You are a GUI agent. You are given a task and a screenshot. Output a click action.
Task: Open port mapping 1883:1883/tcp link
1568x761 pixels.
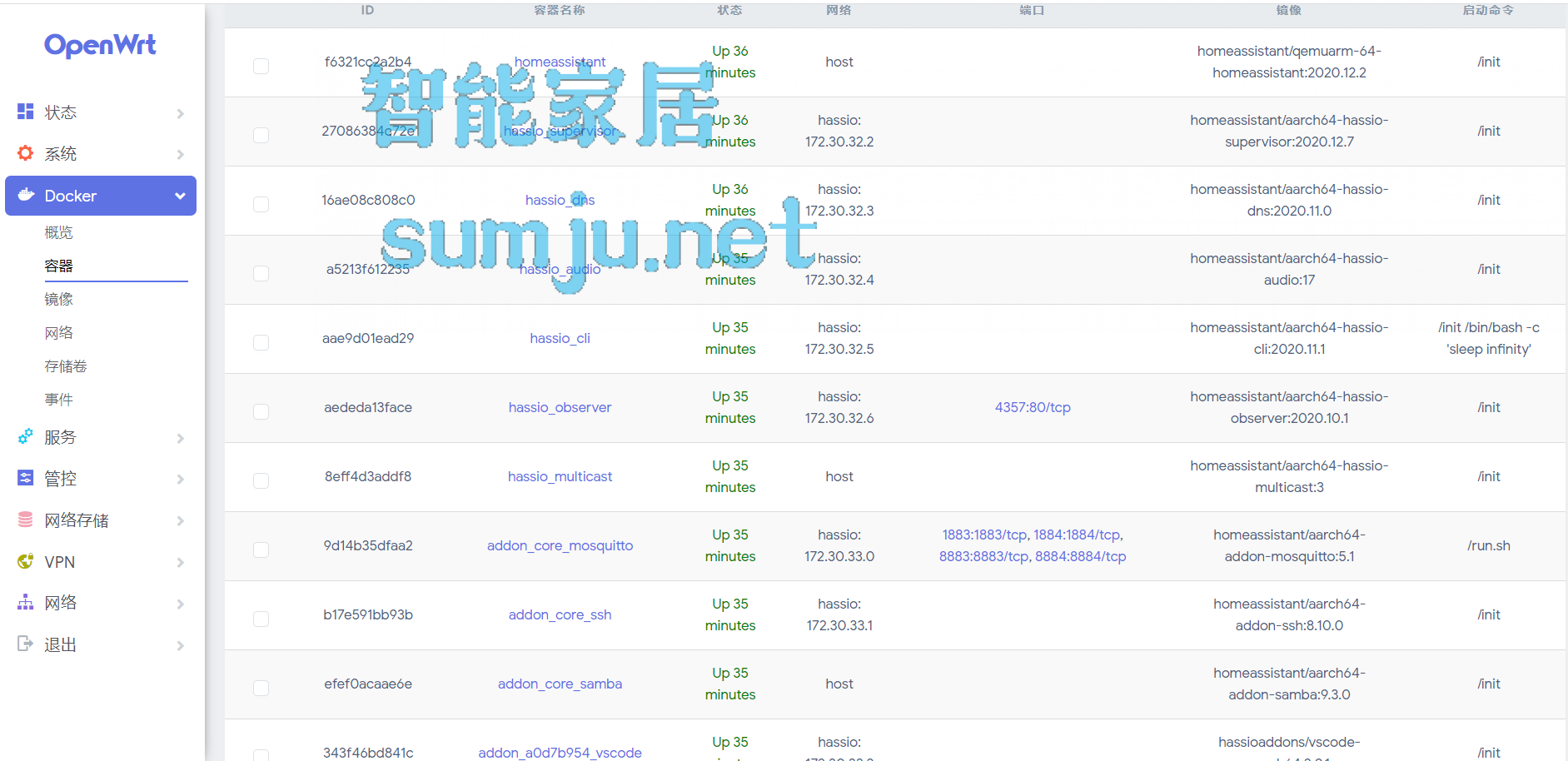pyautogui.click(x=984, y=535)
